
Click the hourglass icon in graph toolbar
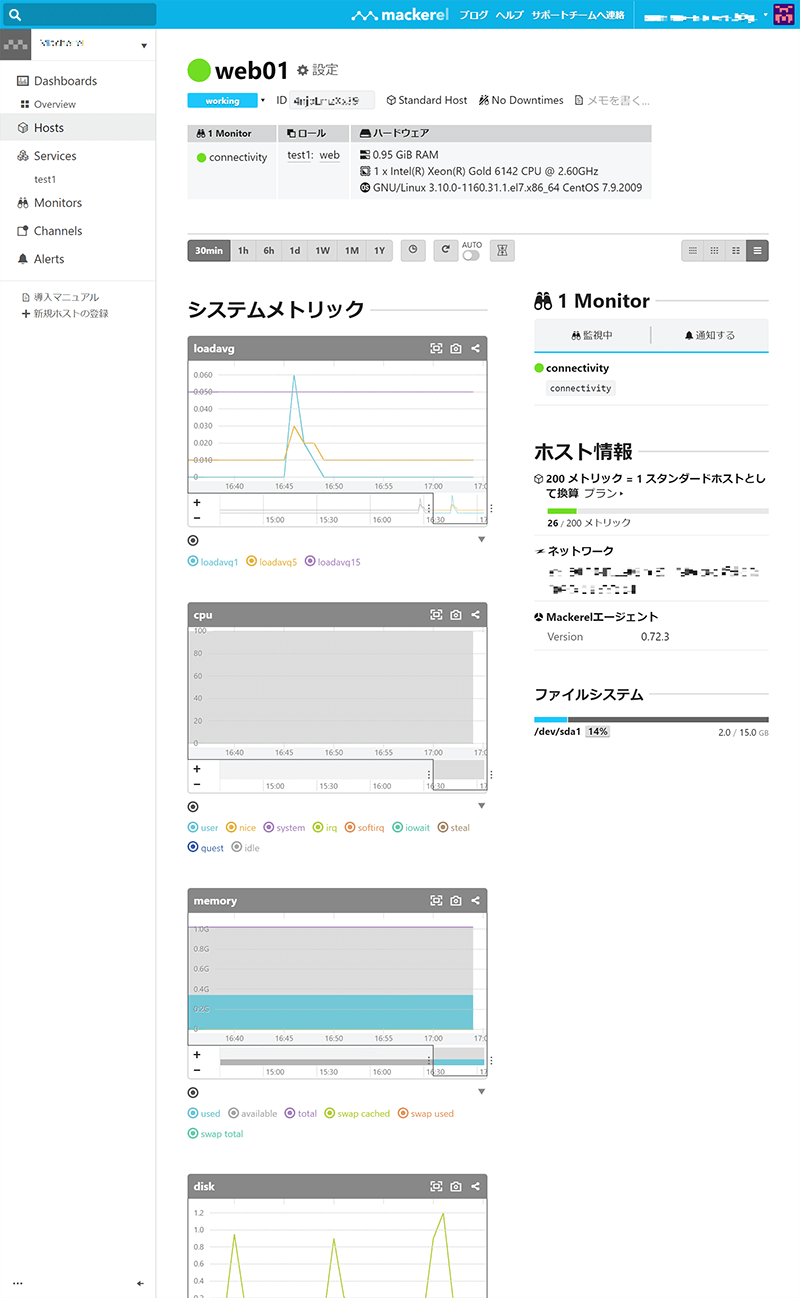coord(502,251)
